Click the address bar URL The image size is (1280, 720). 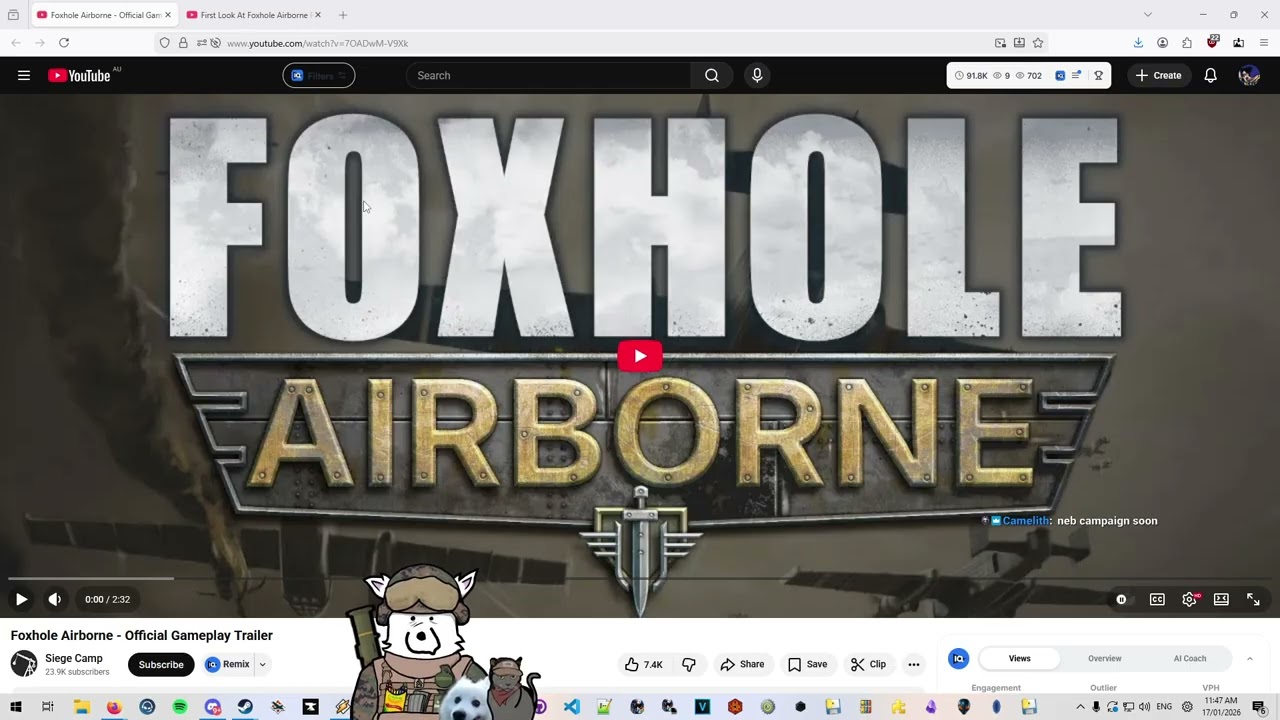317,43
